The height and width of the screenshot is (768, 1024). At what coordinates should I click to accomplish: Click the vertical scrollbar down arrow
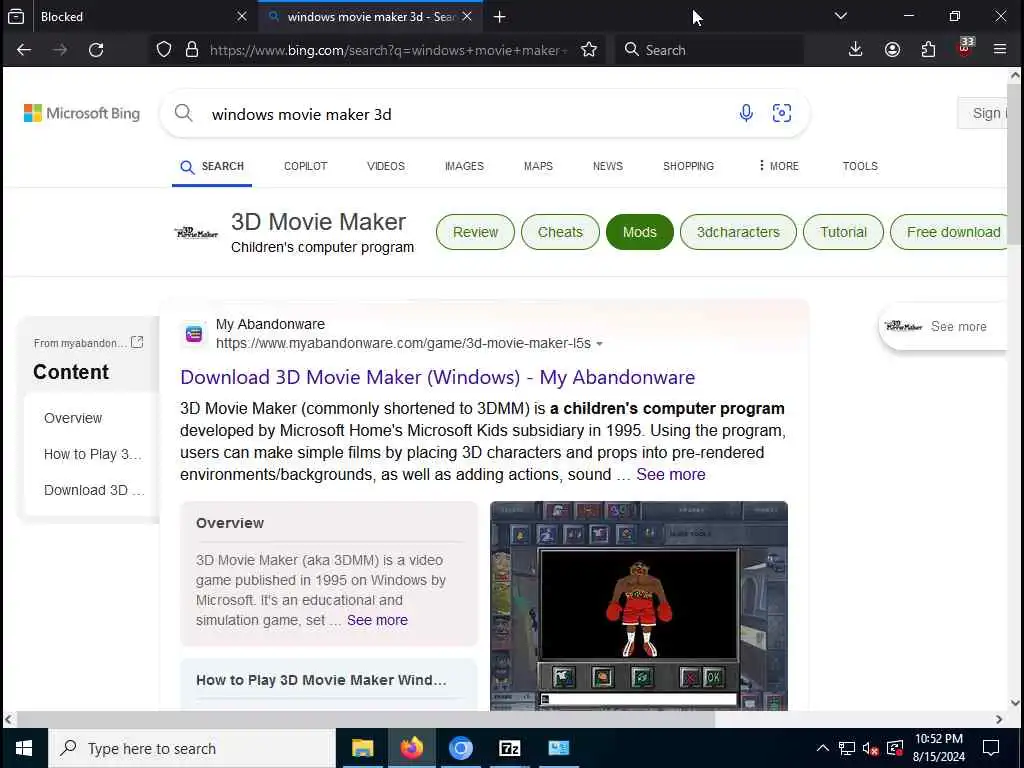click(x=1015, y=703)
